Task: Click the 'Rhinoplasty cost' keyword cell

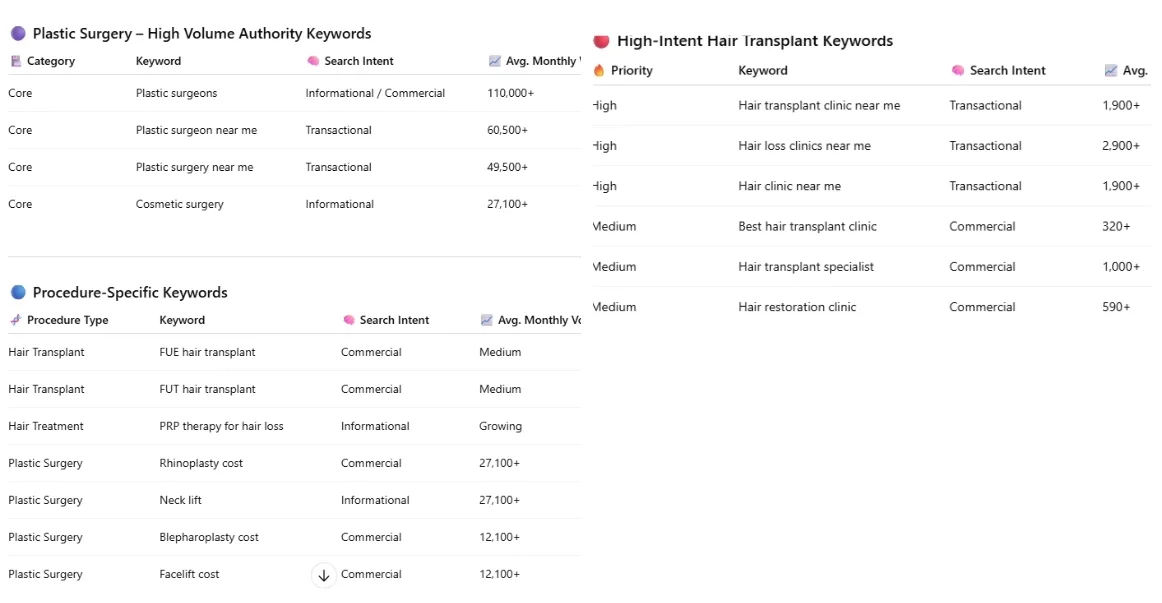Action: pyautogui.click(x=201, y=464)
